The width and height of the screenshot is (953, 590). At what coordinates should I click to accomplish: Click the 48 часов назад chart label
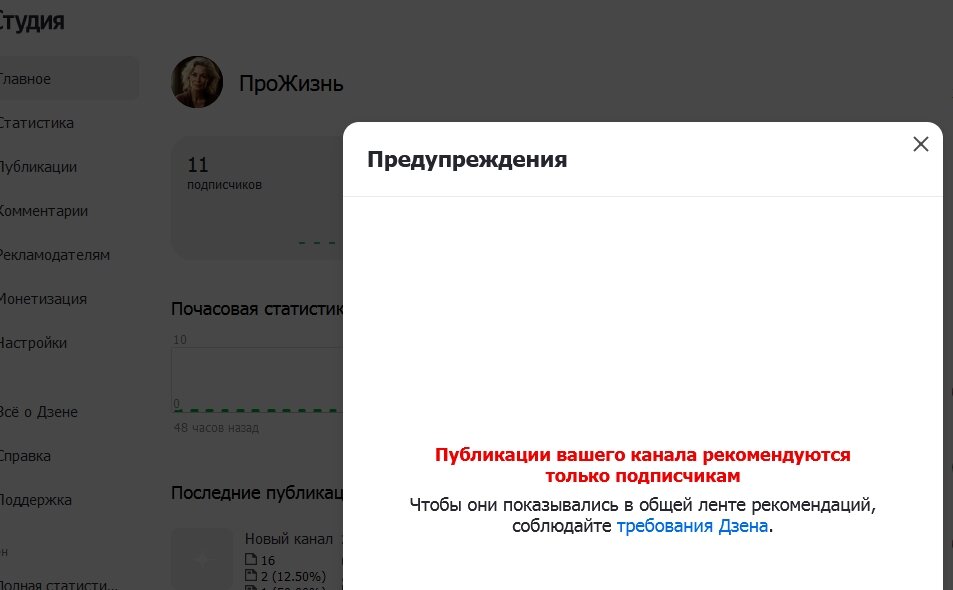click(x=216, y=428)
